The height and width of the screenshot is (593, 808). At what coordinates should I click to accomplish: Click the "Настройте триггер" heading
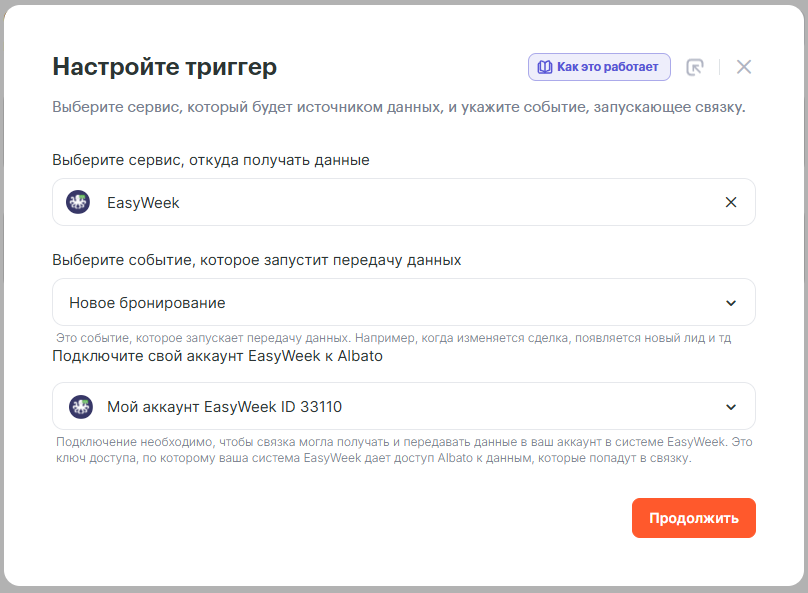click(165, 67)
